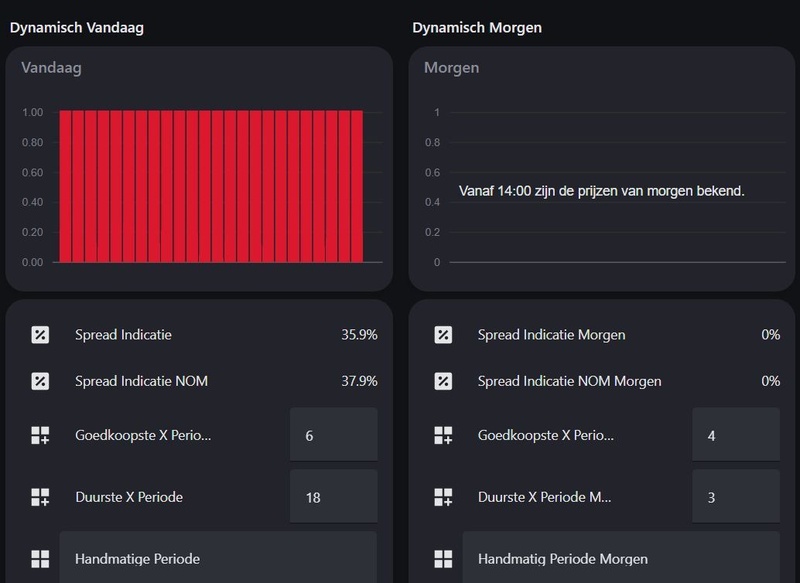Edit Duurste X Periode Morgen value 3
The image size is (800, 583).
[x=735, y=497]
